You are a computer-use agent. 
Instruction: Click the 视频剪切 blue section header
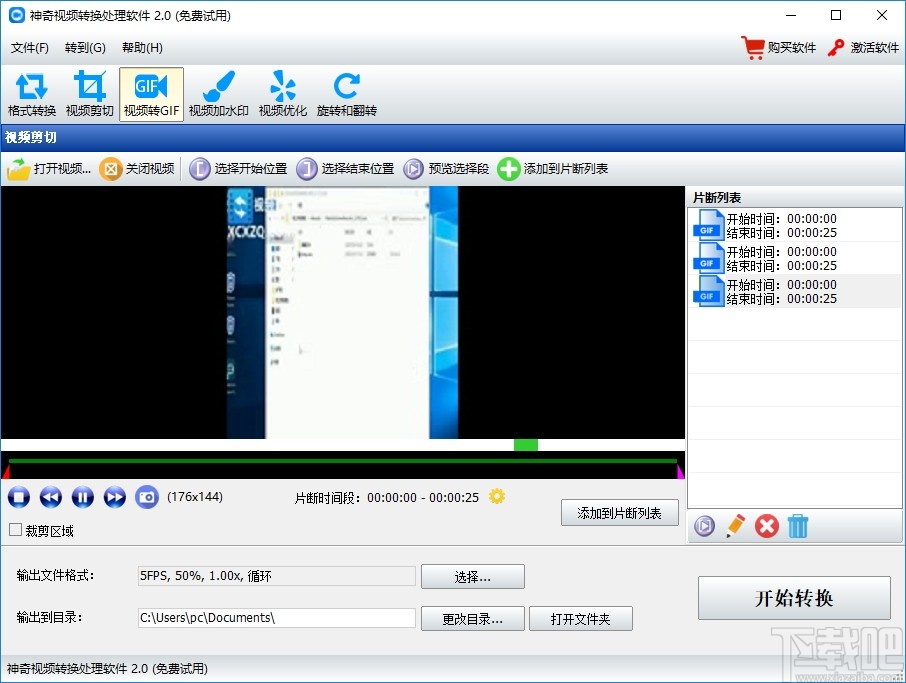452,138
